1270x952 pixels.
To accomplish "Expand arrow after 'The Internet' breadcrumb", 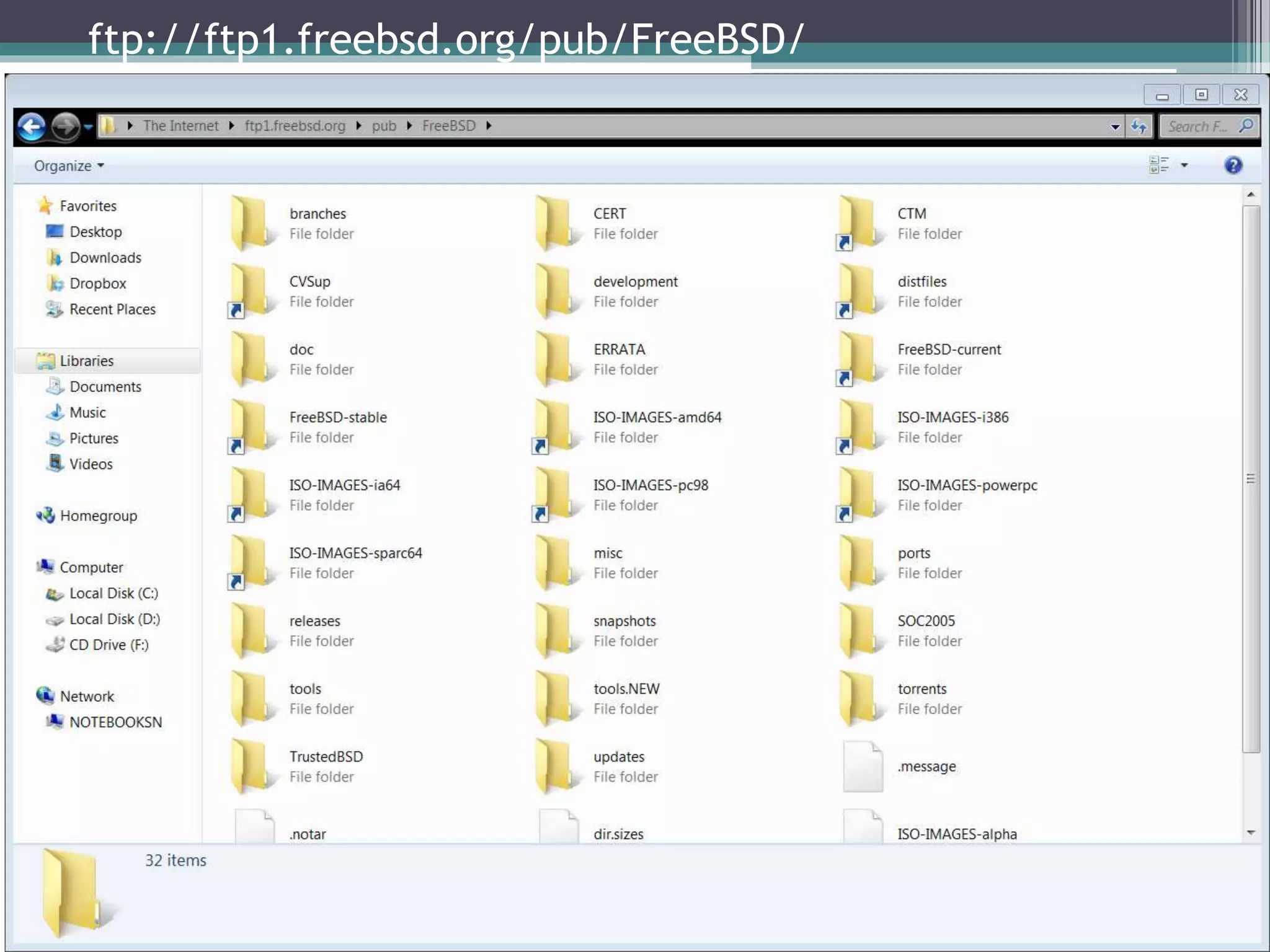I will click(x=231, y=126).
